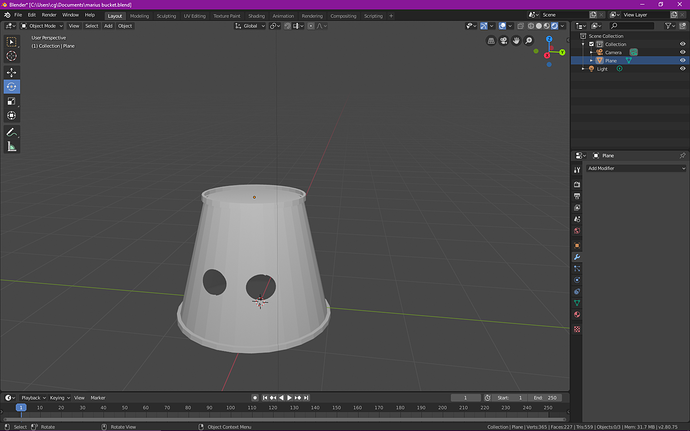Activate the Cursor tool
This screenshot has width=690, height=431.
pos(12,56)
